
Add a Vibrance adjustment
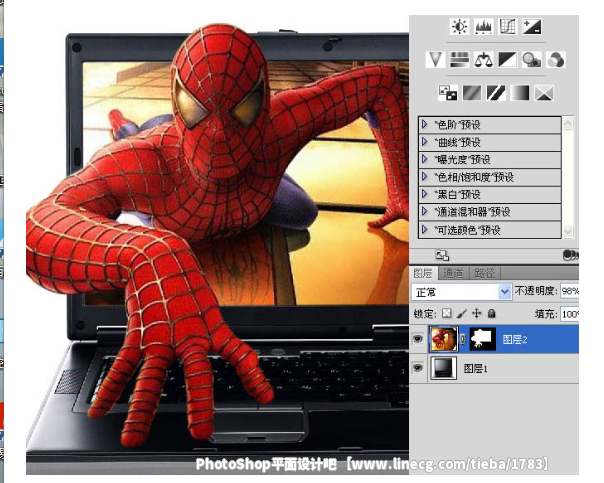435,59
